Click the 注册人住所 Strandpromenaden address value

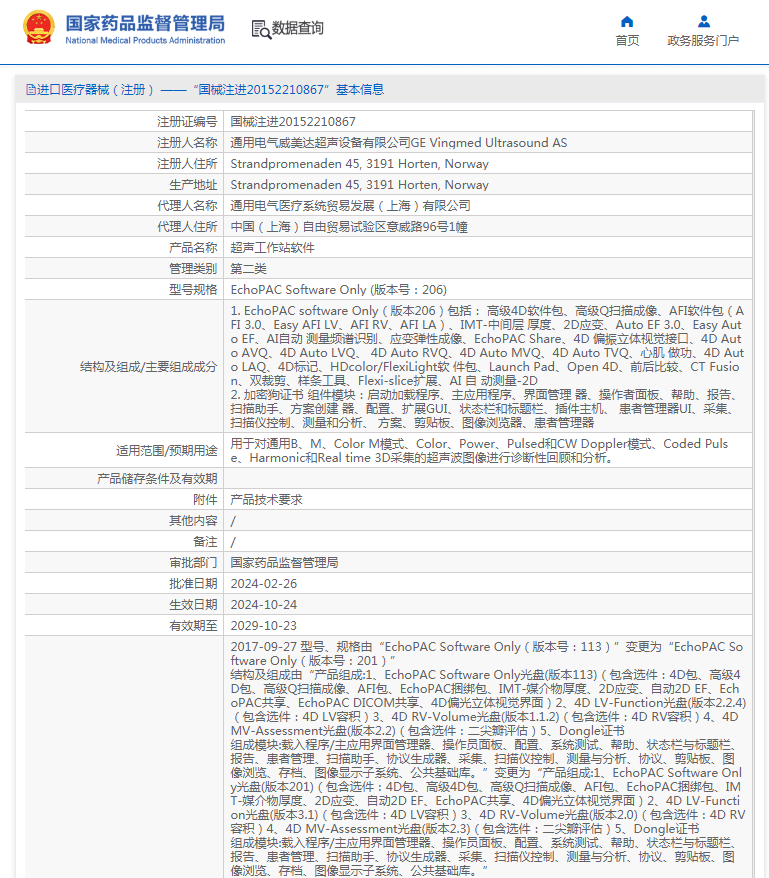[360, 164]
